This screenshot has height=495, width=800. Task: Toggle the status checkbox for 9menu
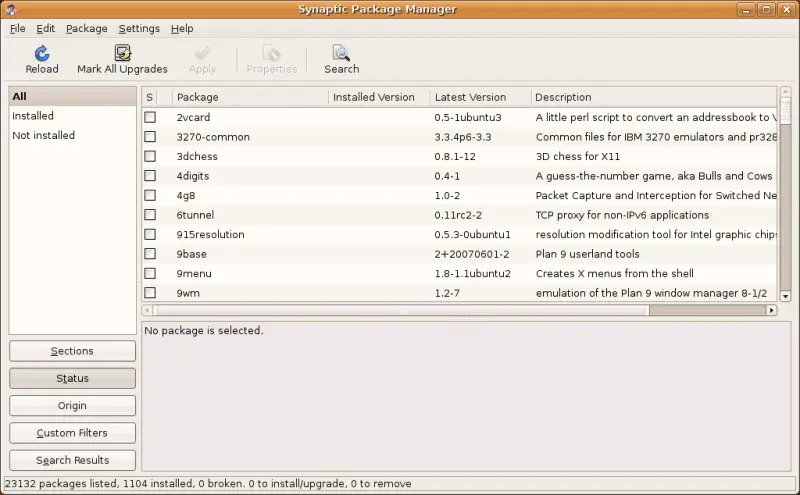(x=150, y=274)
